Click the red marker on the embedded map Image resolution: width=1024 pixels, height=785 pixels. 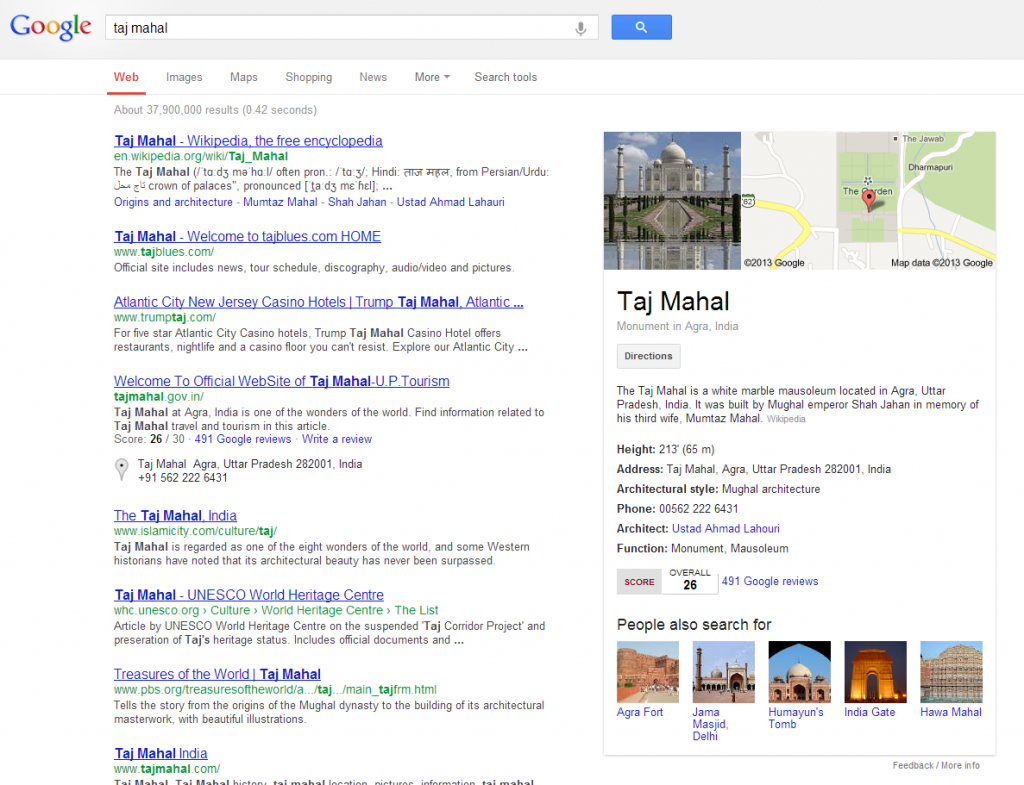[x=869, y=199]
